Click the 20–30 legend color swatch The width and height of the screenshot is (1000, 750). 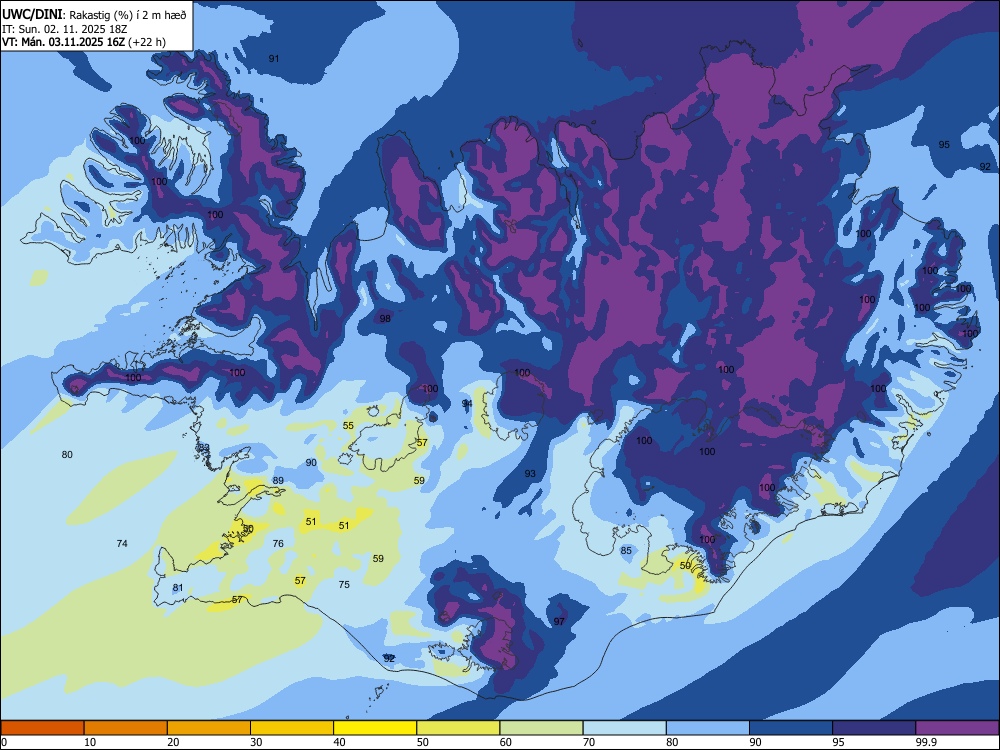click(x=209, y=728)
